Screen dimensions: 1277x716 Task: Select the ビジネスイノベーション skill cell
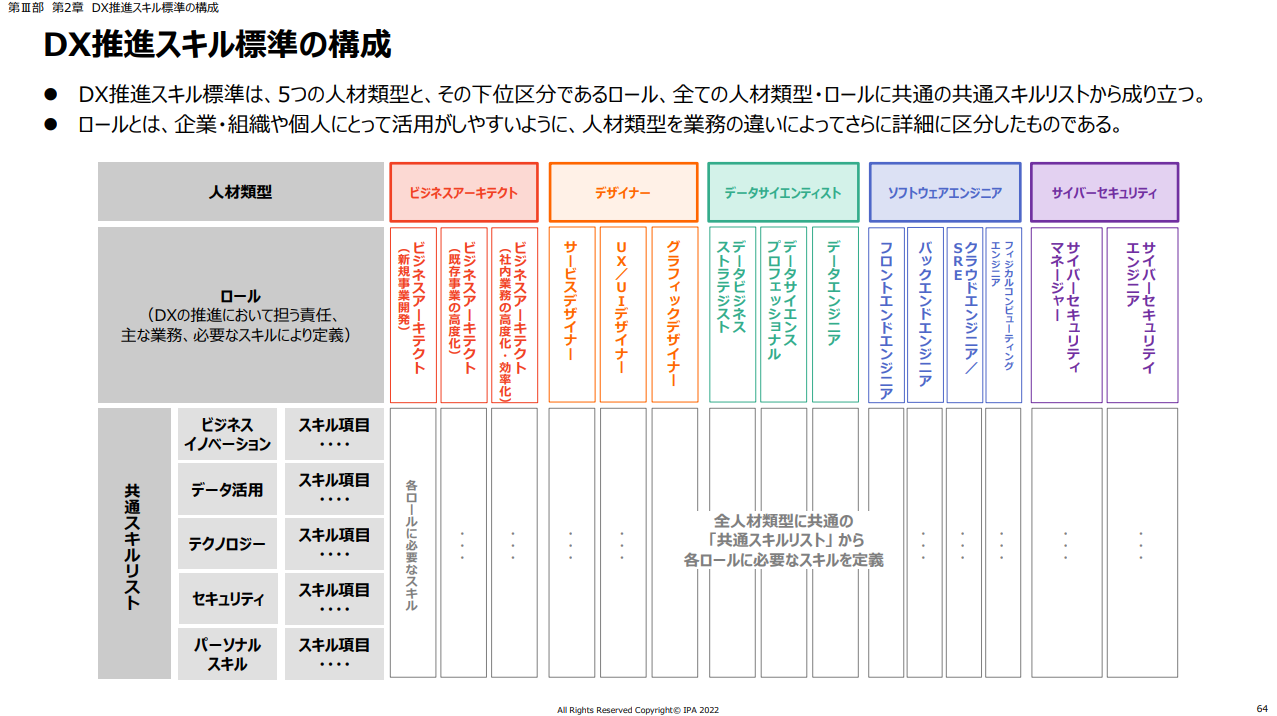[227, 432]
